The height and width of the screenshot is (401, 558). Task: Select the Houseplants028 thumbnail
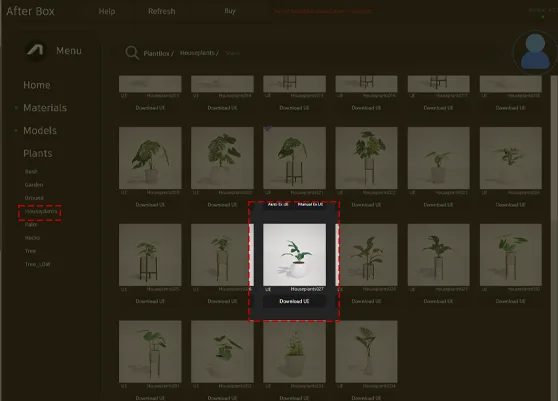click(x=368, y=255)
